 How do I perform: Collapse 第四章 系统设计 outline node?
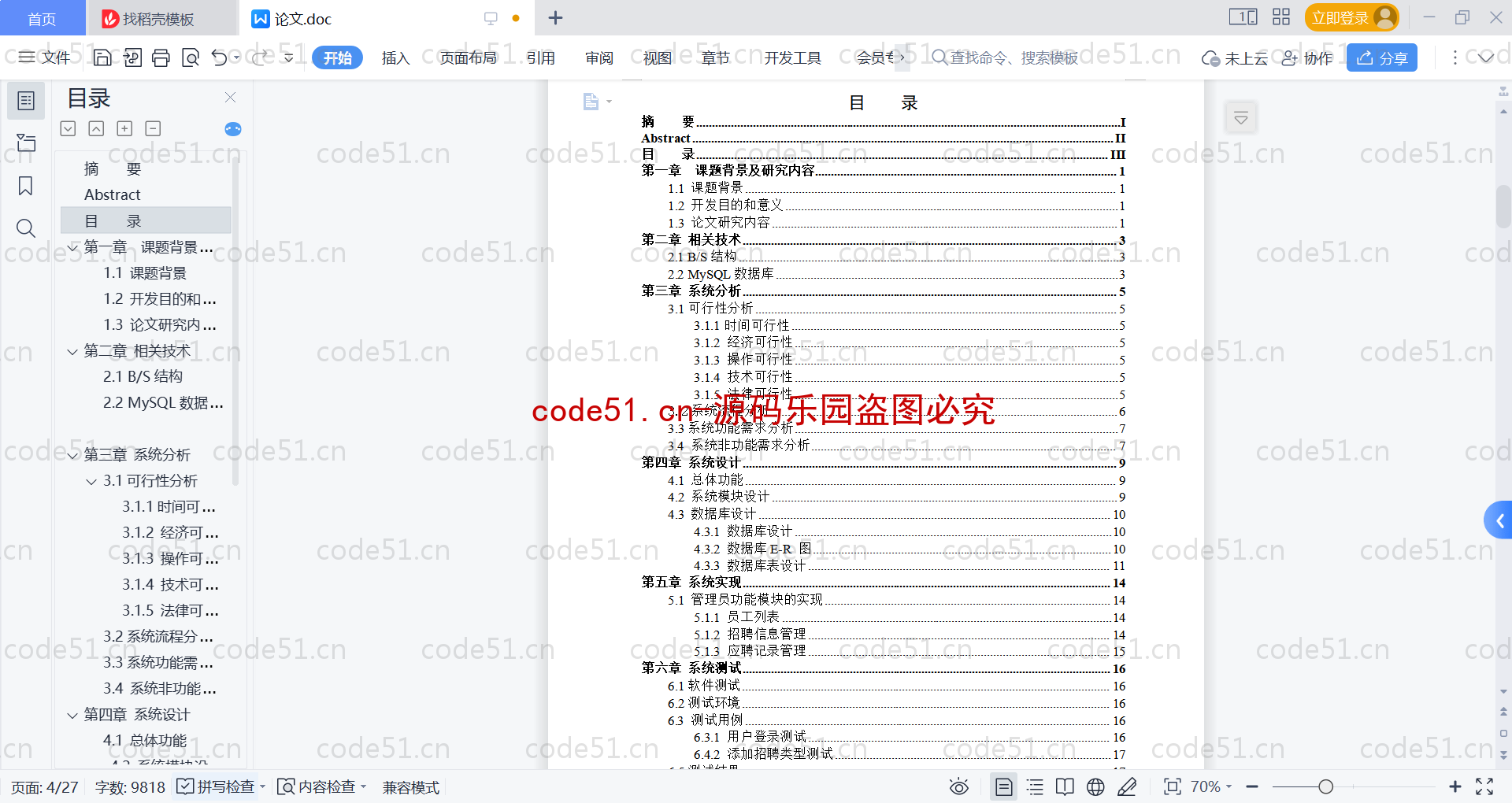tap(72, 716)
